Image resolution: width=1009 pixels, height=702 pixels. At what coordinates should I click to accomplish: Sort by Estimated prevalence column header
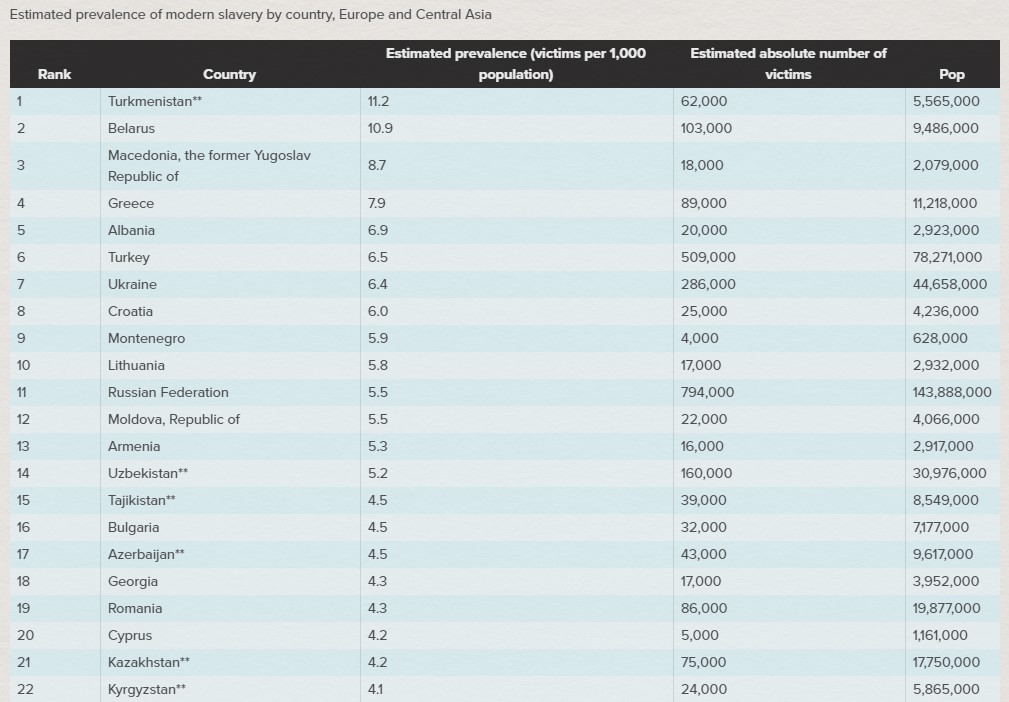pos(515,64)
